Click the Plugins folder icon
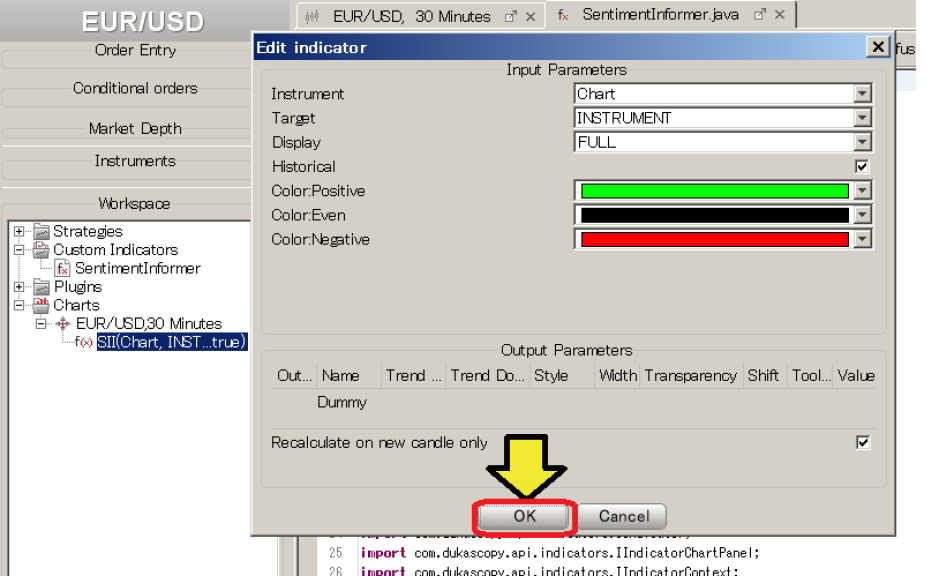The image size is (939, 576). (41, 287)
